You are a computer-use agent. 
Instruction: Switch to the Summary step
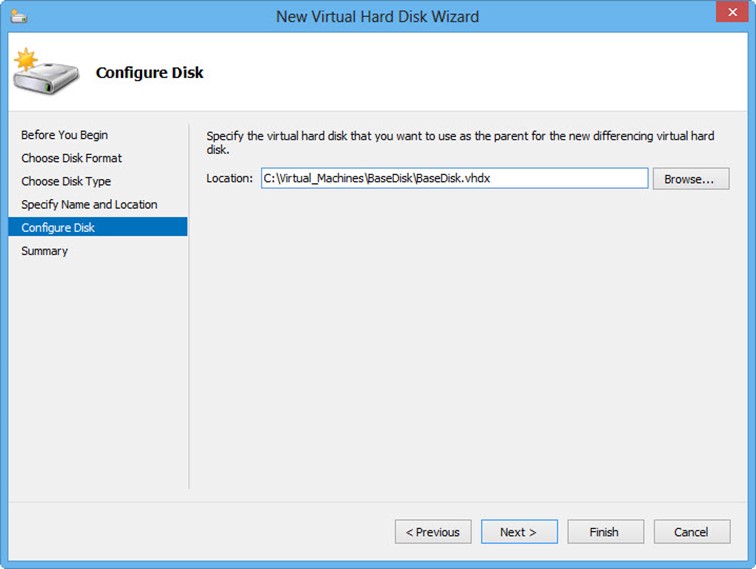pos(44,251)
